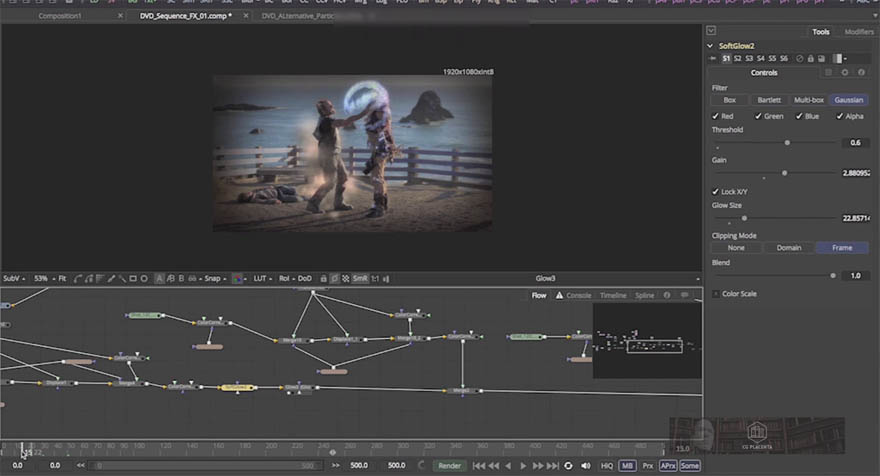Viewport: 880px width, 476px height.
Task: Collapse the SoftGlow2 tool header
Action: pos(710,46)
